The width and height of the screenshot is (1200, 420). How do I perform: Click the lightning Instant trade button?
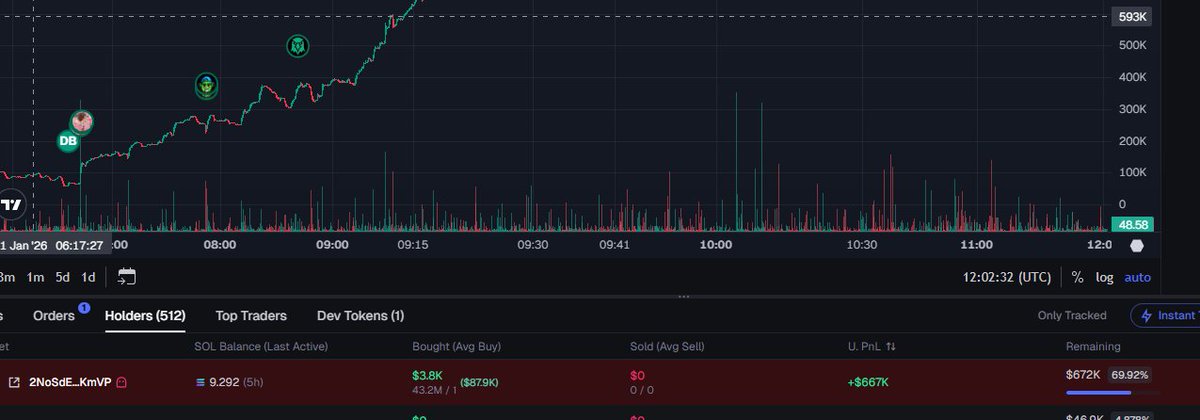coord(1166,315)
